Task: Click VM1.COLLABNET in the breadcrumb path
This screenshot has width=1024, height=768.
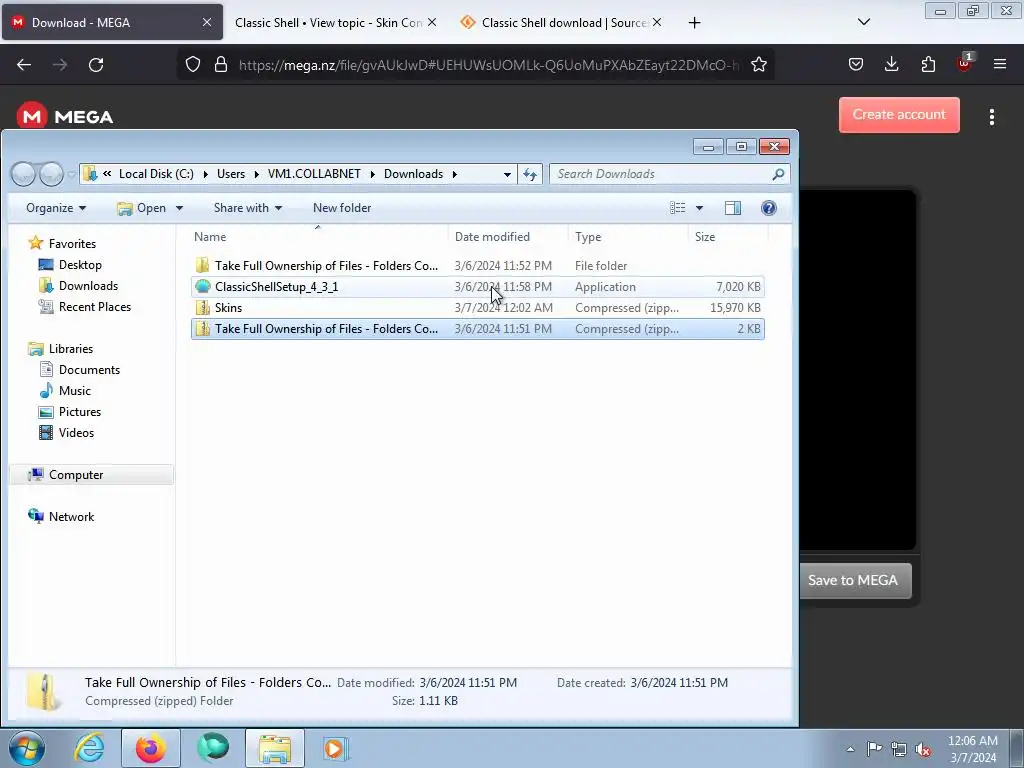Action: pyautogui.click(x=314, y=174)
